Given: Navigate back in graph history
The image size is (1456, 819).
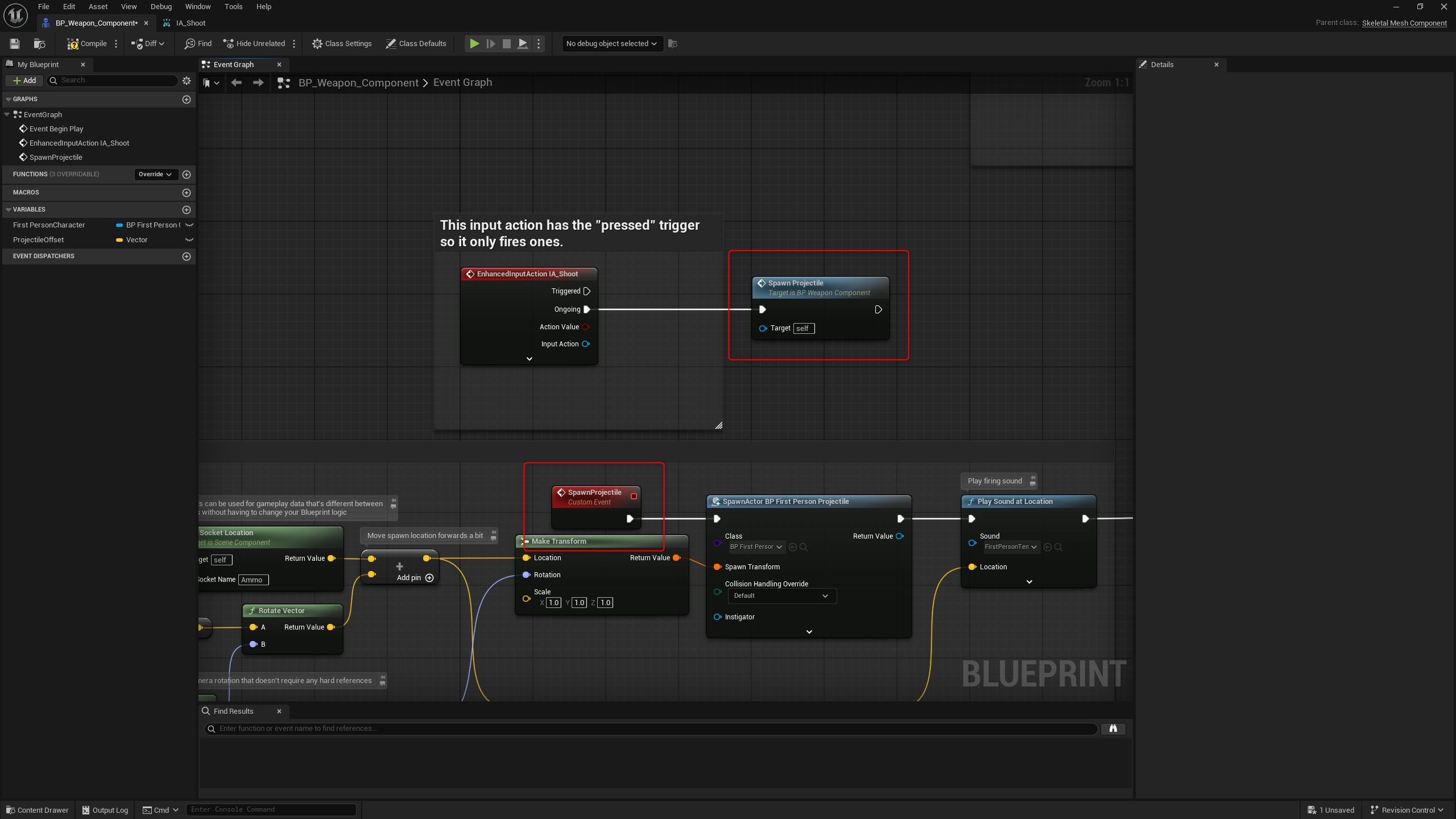Looking at the screenshot, I should [x=236, y=82].
